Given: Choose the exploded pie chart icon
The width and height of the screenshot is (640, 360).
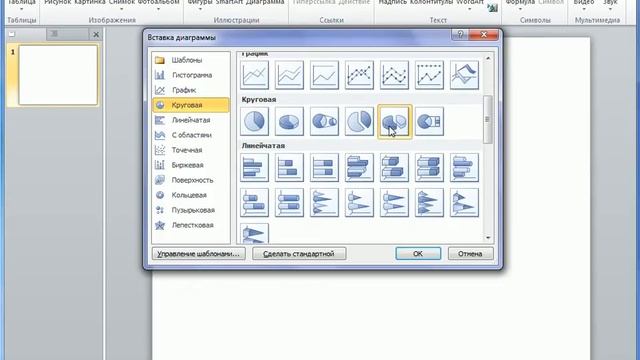Looking at the screenshot, I should pyautogui.click(x=359, y=121).
